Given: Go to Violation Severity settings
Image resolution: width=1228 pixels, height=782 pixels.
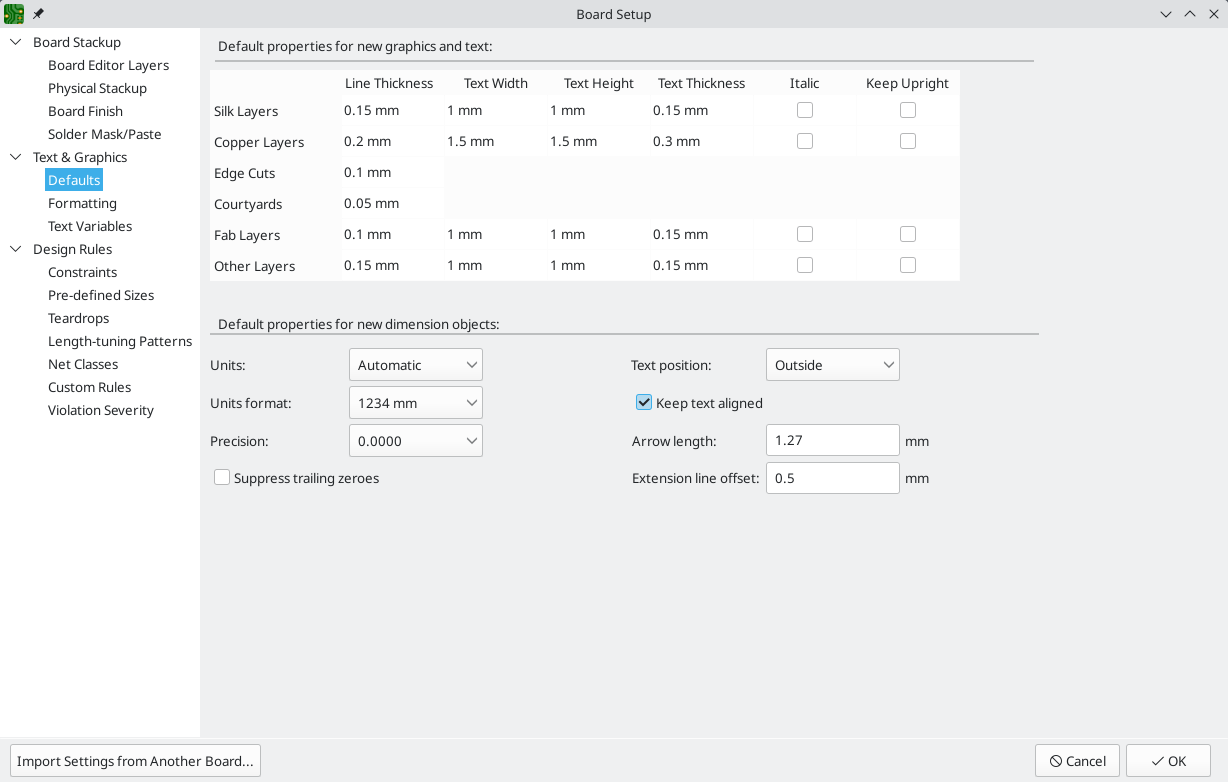Looking at the screenshot, I should [101, 410].
